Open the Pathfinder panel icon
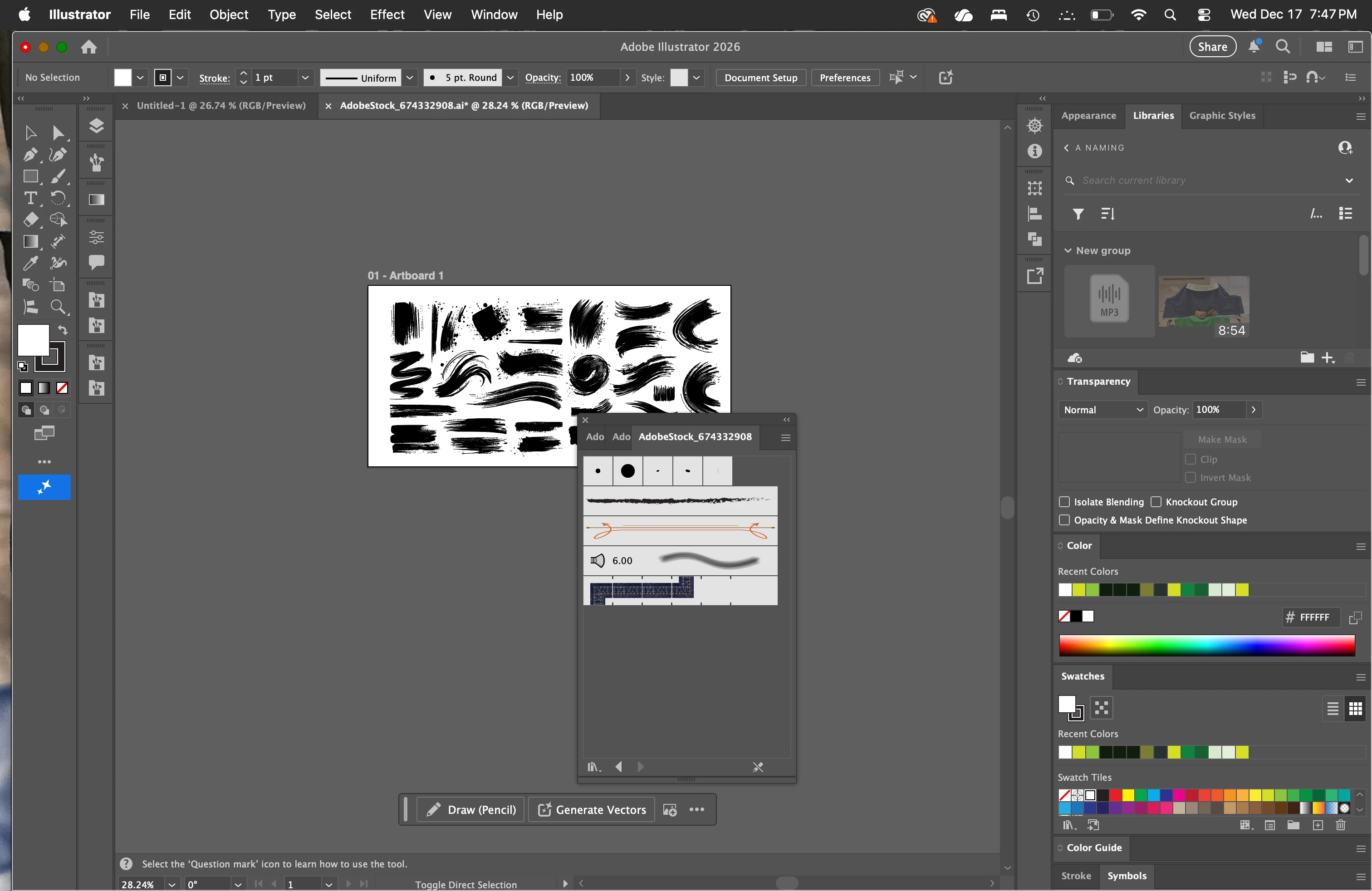 1035,239
